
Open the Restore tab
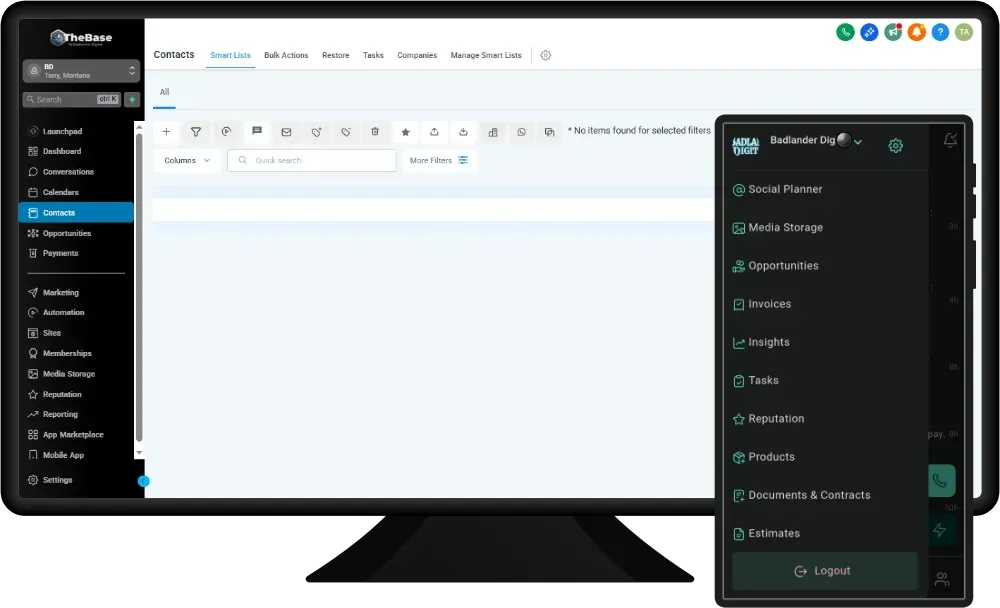pos(335,56)
